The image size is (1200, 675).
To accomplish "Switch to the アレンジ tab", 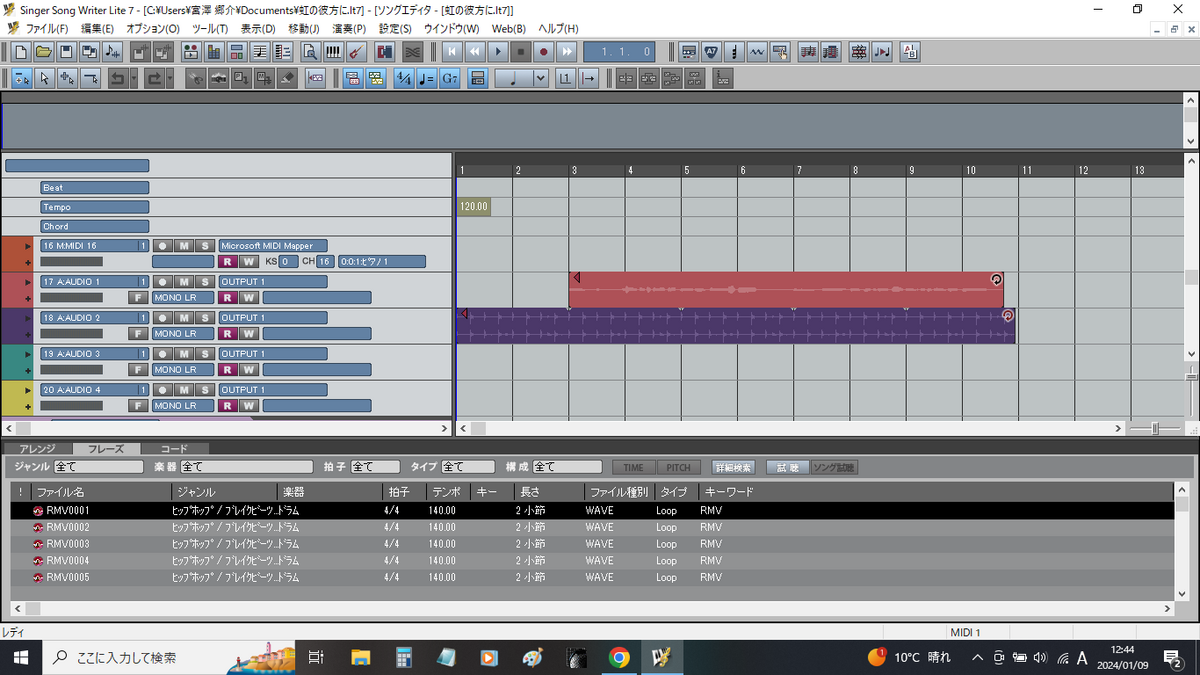I will pyautogui.click(x=37, y=449).
